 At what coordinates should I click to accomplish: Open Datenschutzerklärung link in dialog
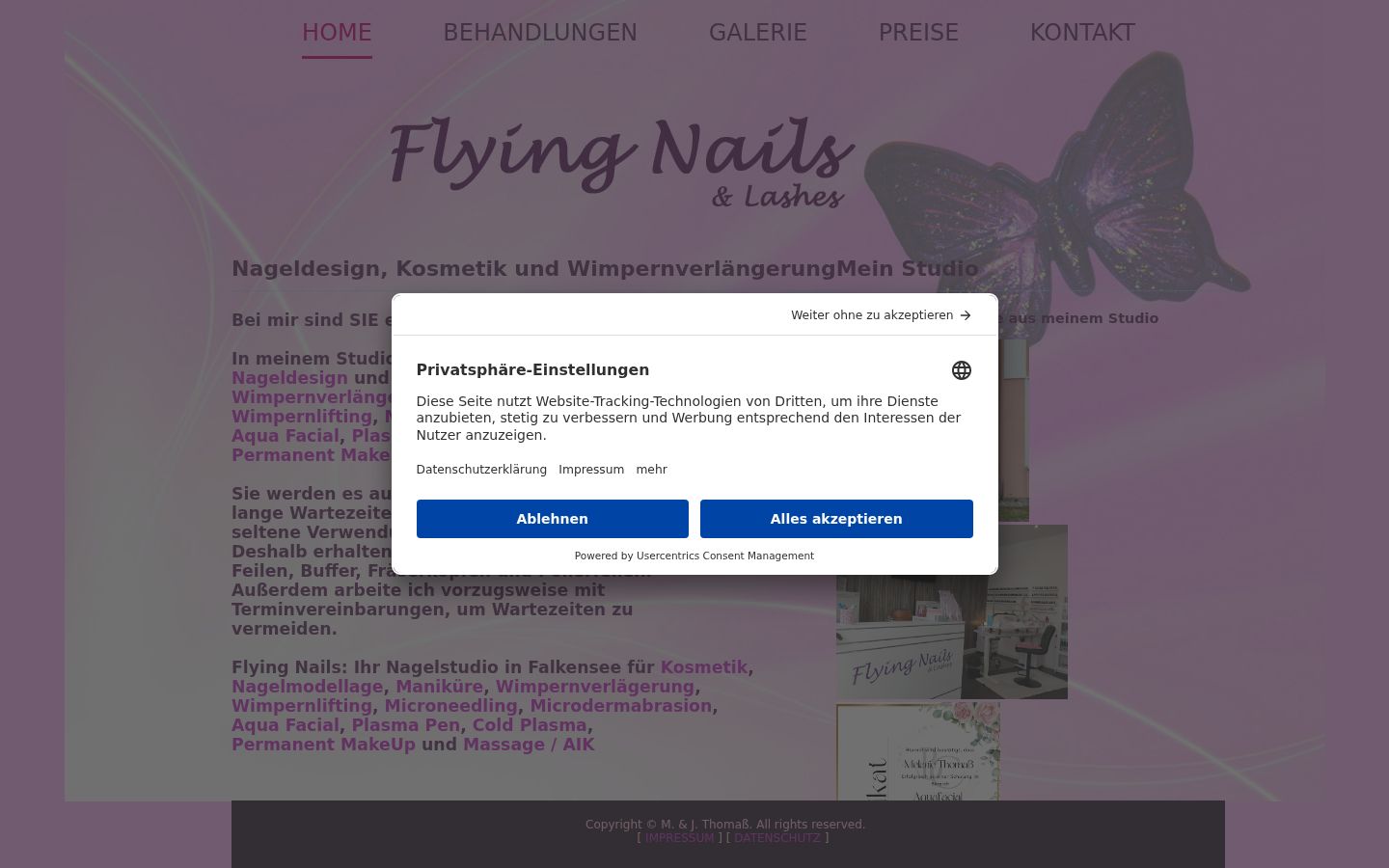coord(481,470)
